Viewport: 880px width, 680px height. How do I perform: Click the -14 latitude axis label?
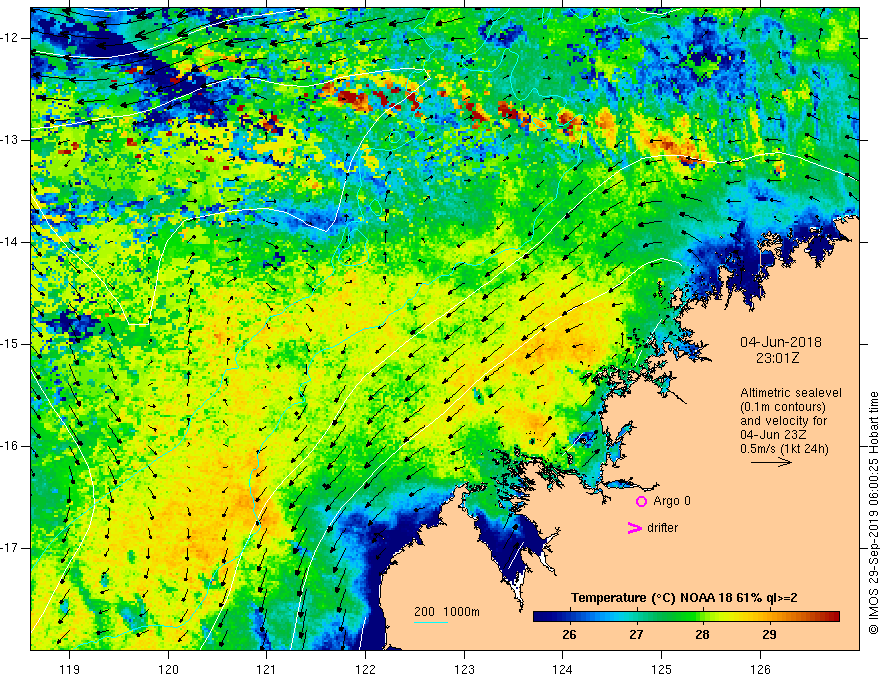(10, 242)
